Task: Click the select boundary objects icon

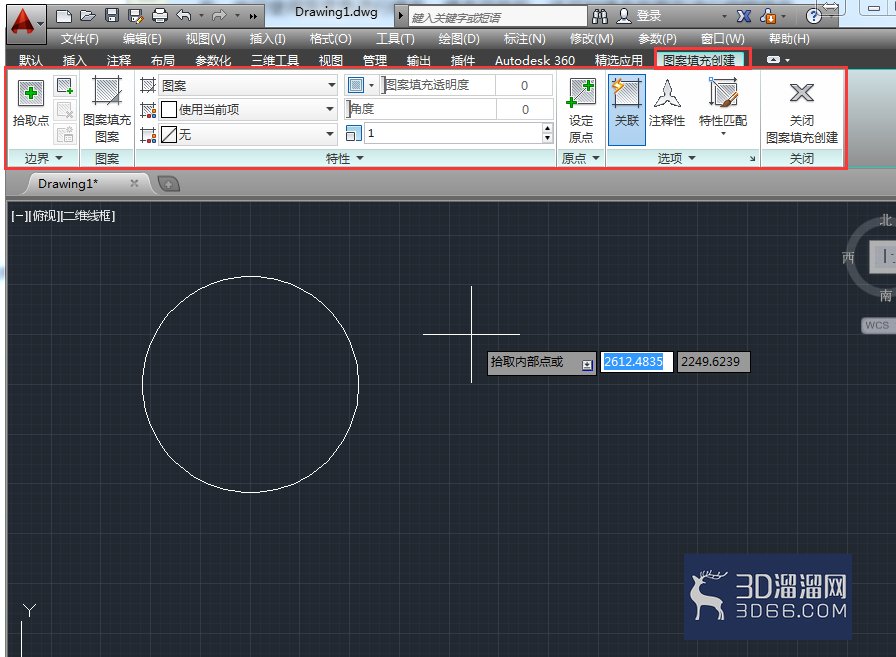Action: coord(65,86)
